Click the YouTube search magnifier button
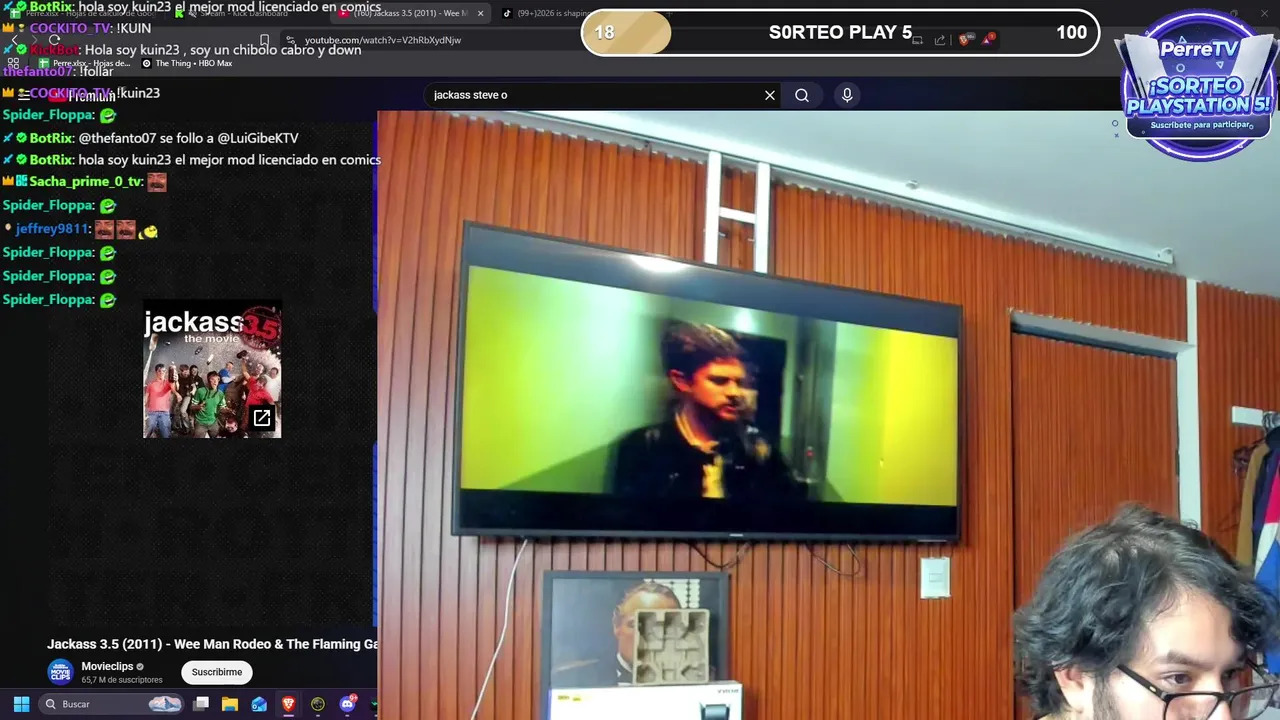The height and width of the screenshot is (720, 1280). 802,95
